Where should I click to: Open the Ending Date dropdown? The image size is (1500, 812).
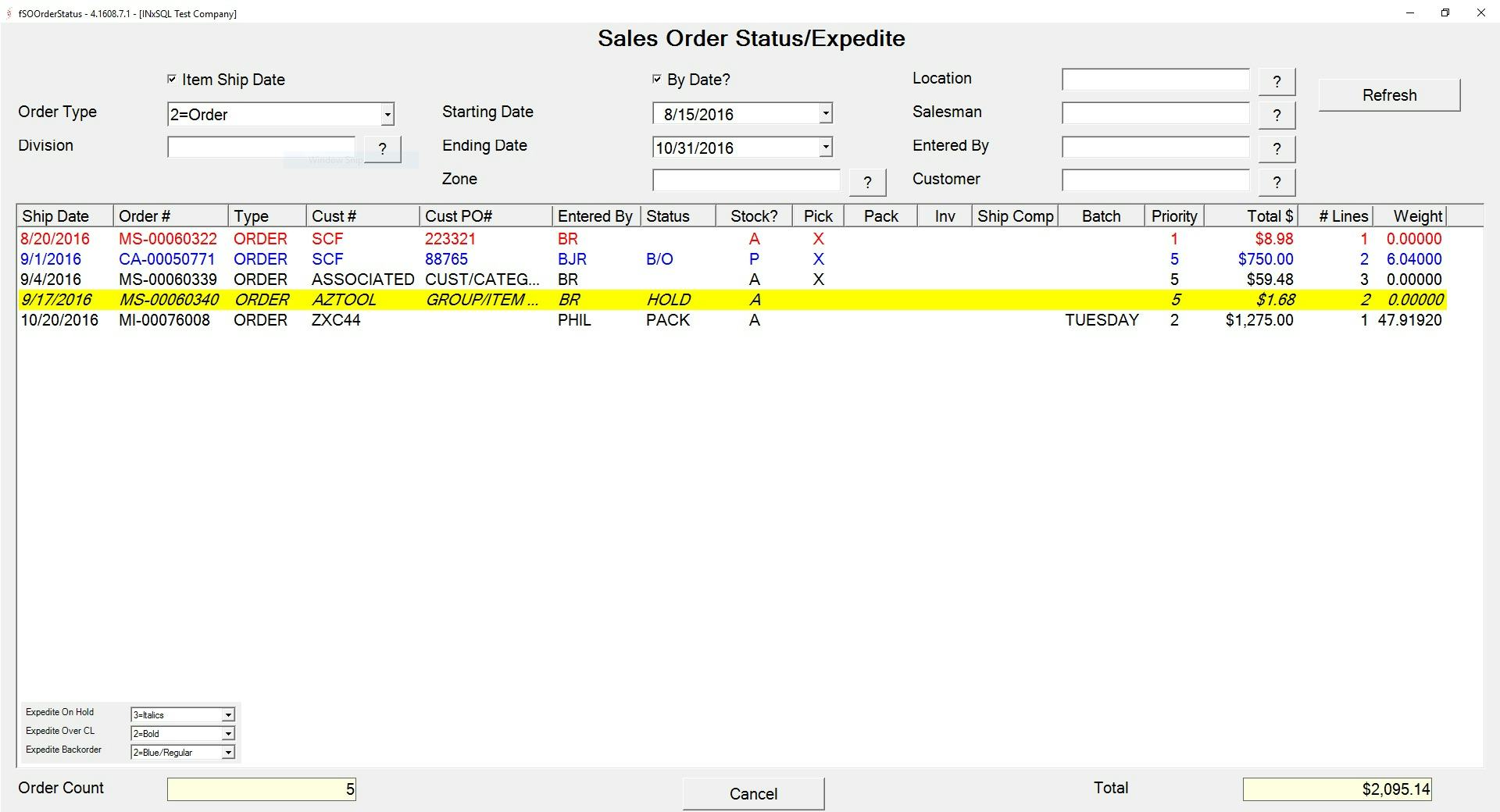pos(826,147)
